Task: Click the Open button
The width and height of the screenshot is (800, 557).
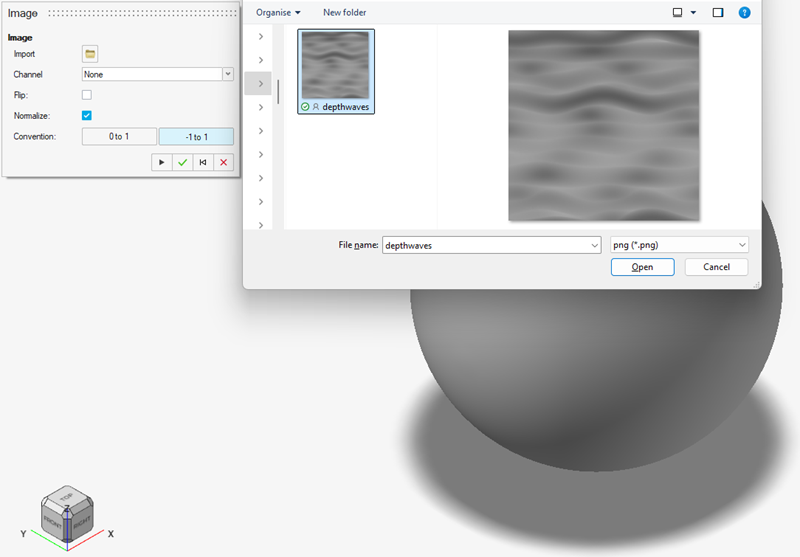Action: coord(642,267)
